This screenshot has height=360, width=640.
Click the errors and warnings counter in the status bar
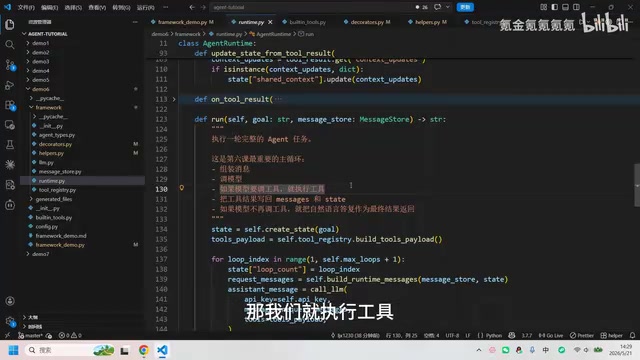[x=70, y=335]
